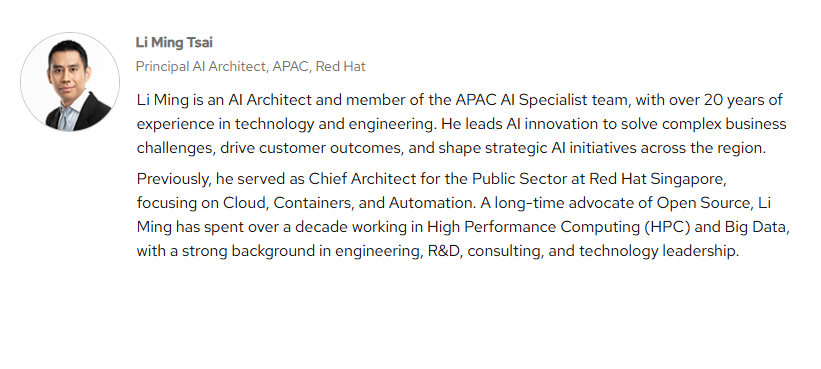This screenshot has height=369, width=821.
Task: Click the 'Principal AI Architect, APAC, Red Hat' subtitle
Action: pos(250,66)
